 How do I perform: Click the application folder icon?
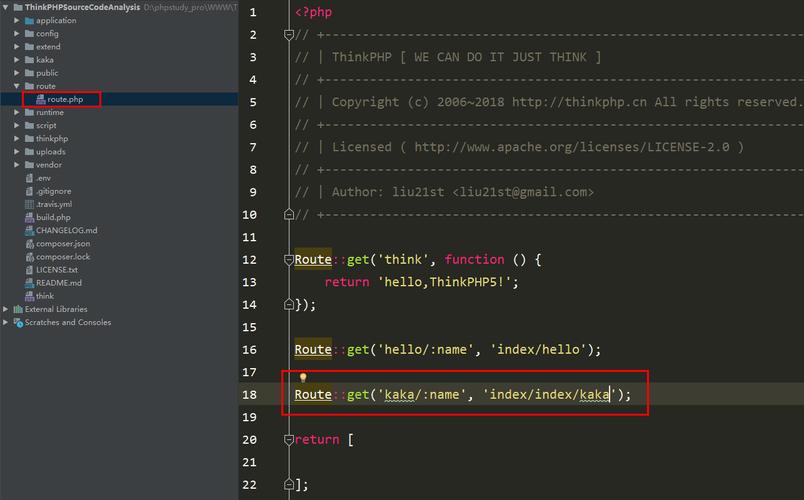pyautogui.click(x=29, y=21)
